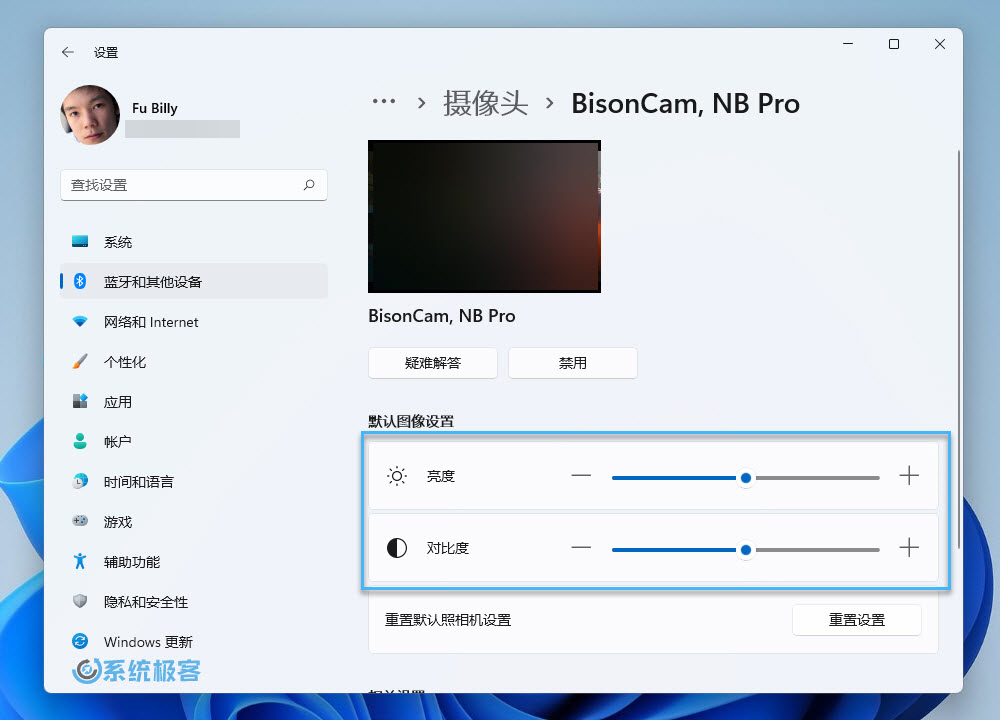Click the 重置设置 button
Image resolution: width=1000 pixels, height=720 pixels.
click(x=857, y=620)
